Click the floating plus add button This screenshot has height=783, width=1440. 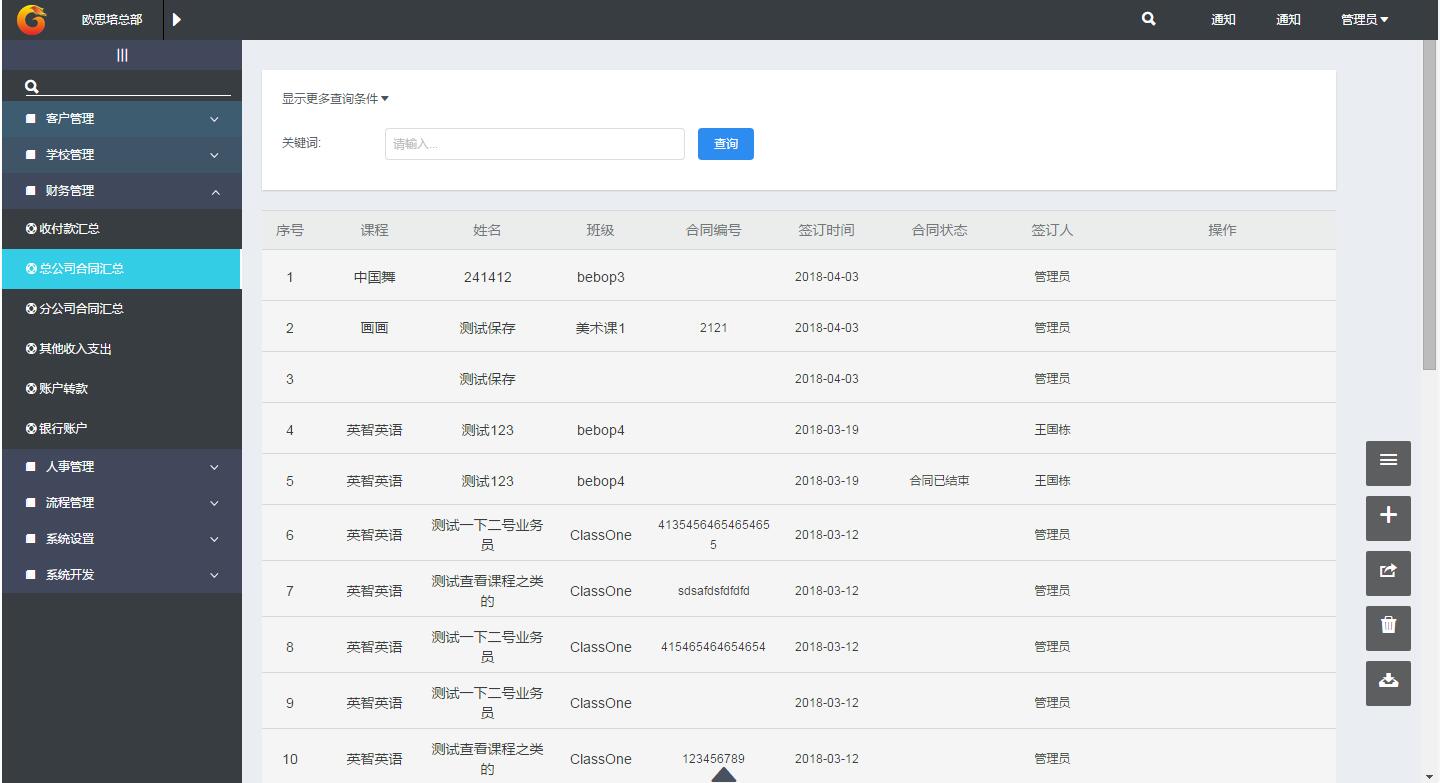(1388, 516)
